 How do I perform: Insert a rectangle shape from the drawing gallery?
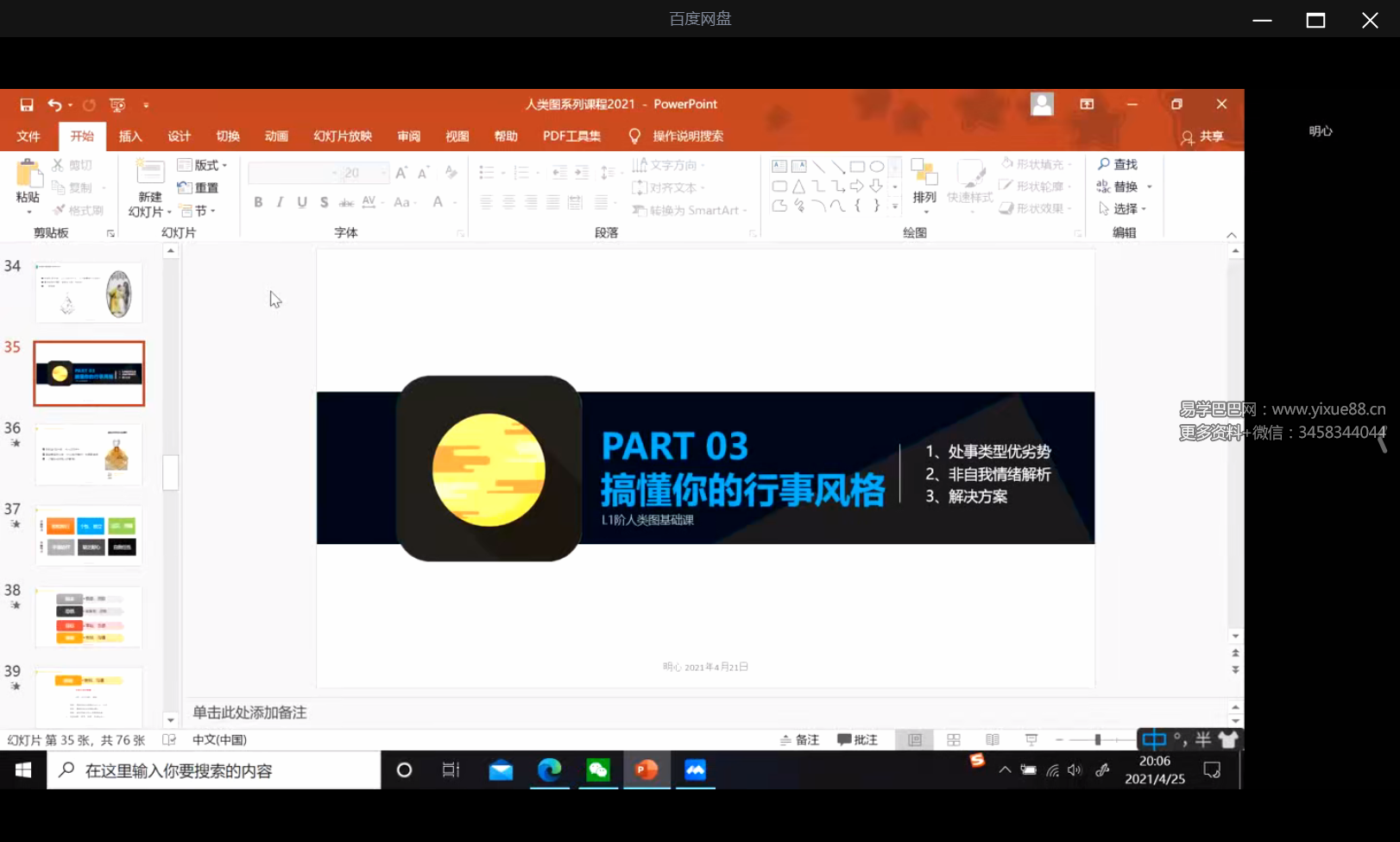click(856, 166)
